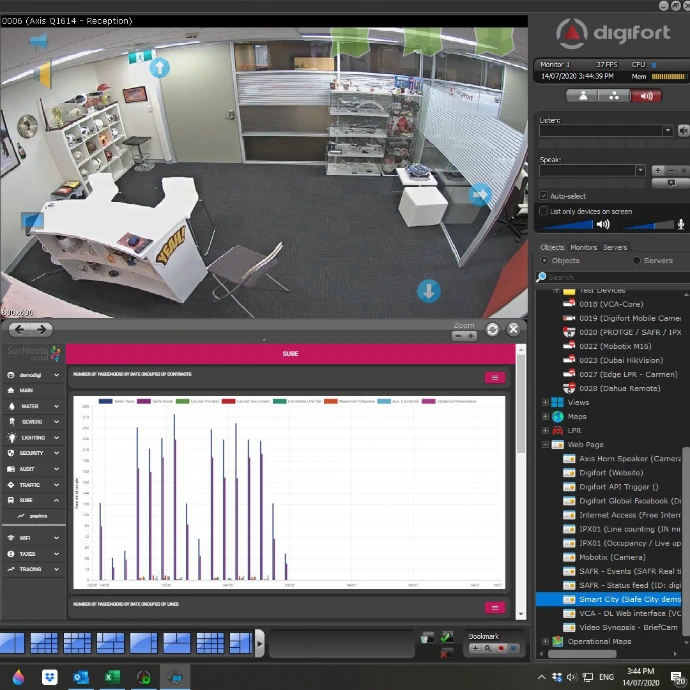Collapse the Web Page tree node
This screenshot has height=690, width=690.
coord(545,445)
